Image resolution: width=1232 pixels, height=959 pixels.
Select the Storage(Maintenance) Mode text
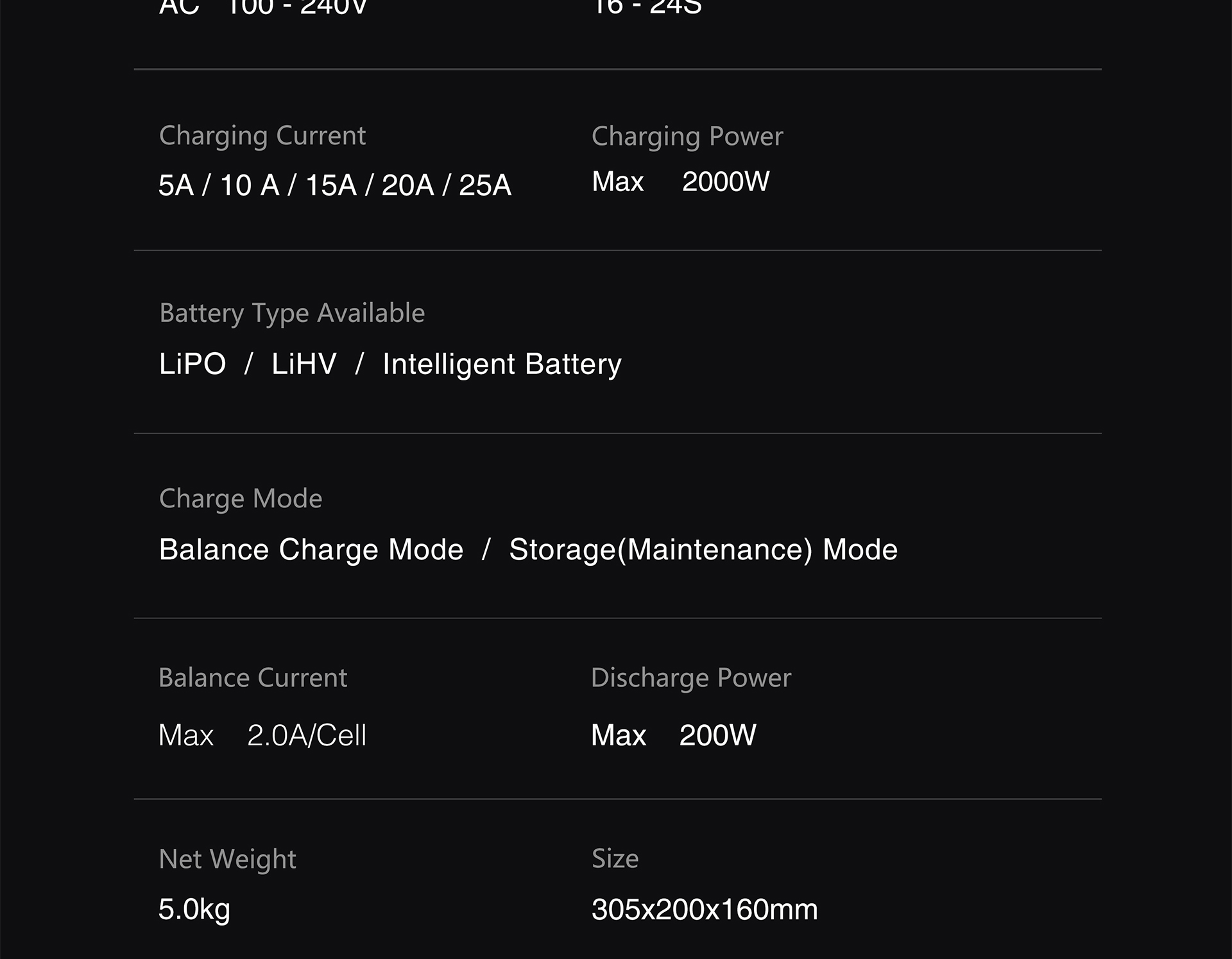point(703,550)
